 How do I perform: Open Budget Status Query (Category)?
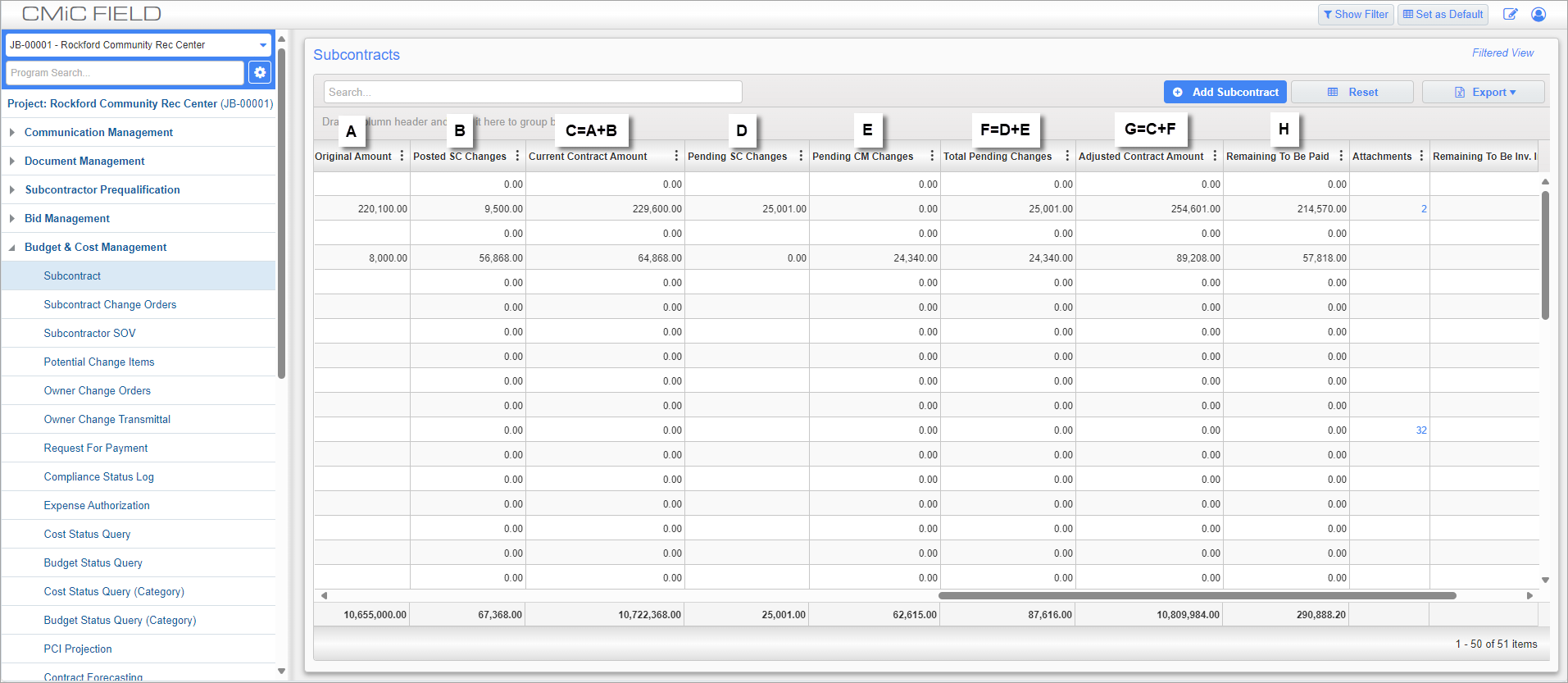click(x=120, y=620)
